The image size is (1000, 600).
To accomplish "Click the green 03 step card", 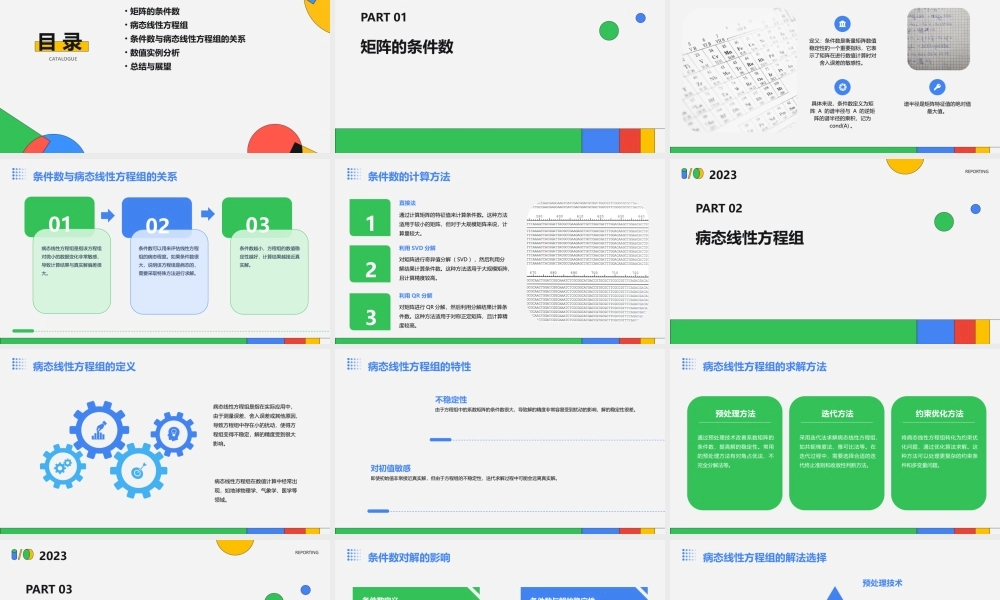I will 257,217.
